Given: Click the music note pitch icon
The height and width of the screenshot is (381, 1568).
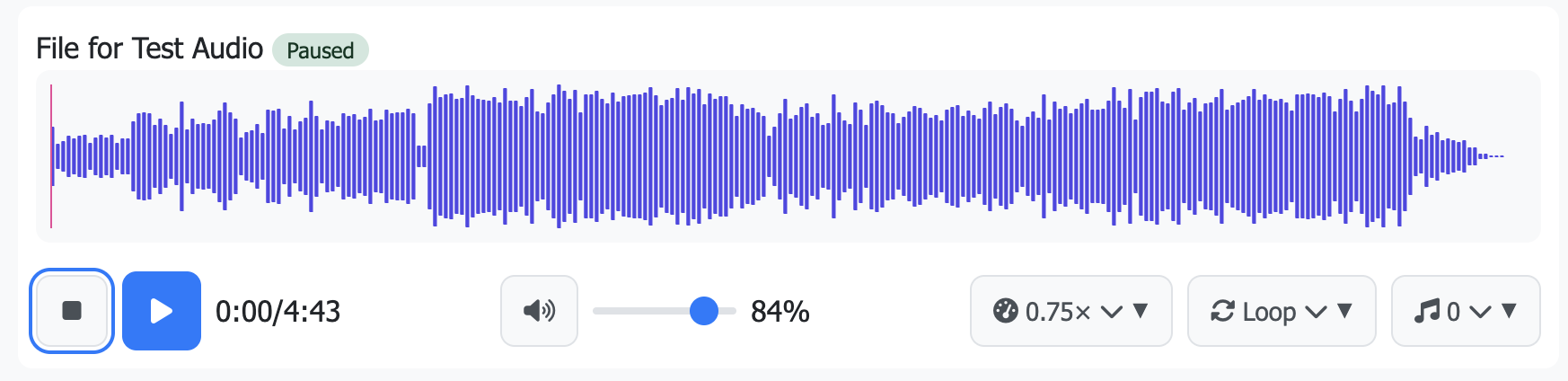Looking at the screenshot, I should [x=1427, y=311].
